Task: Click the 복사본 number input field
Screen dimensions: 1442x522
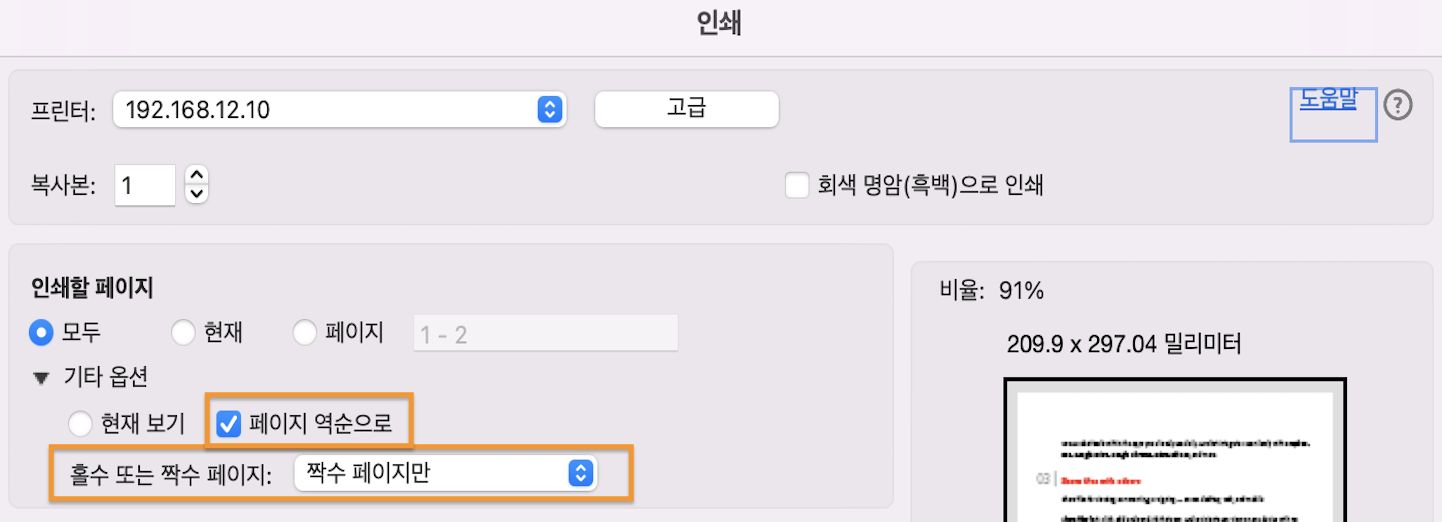Action: (145, 185)
